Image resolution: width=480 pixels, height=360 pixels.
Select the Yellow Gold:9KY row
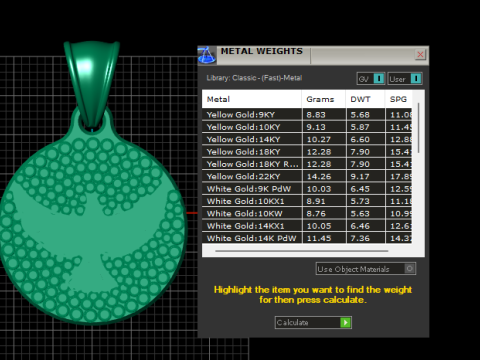[307, 115]
